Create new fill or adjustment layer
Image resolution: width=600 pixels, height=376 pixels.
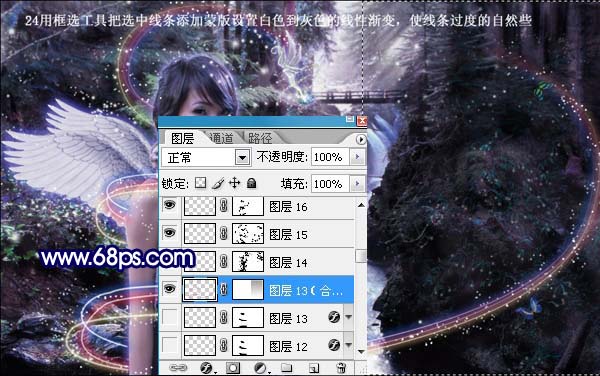click(261, 368)
